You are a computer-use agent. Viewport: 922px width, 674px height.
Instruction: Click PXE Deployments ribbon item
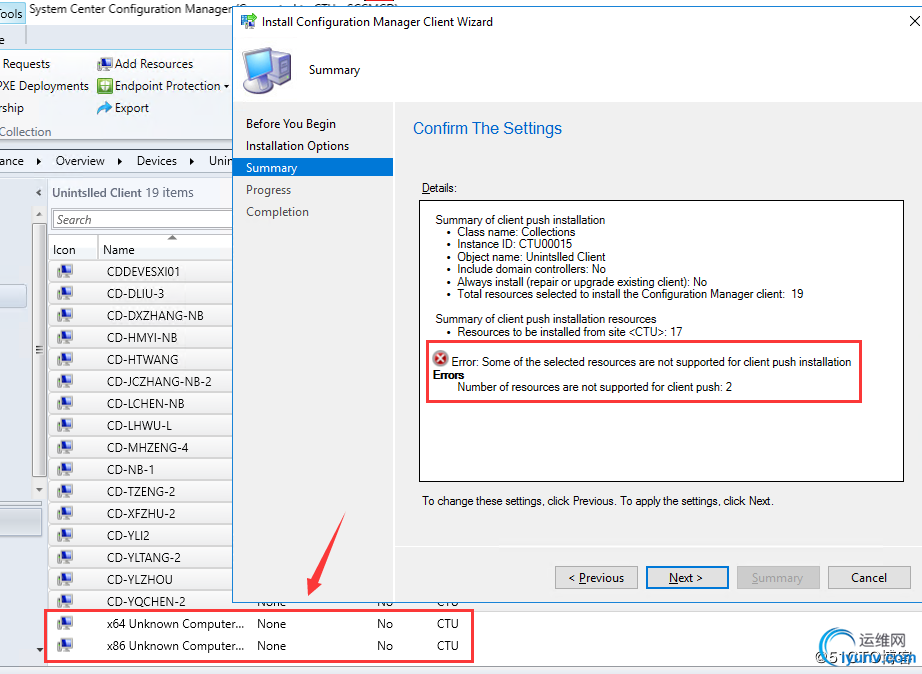pyautogui.click(x=44, y=86)
